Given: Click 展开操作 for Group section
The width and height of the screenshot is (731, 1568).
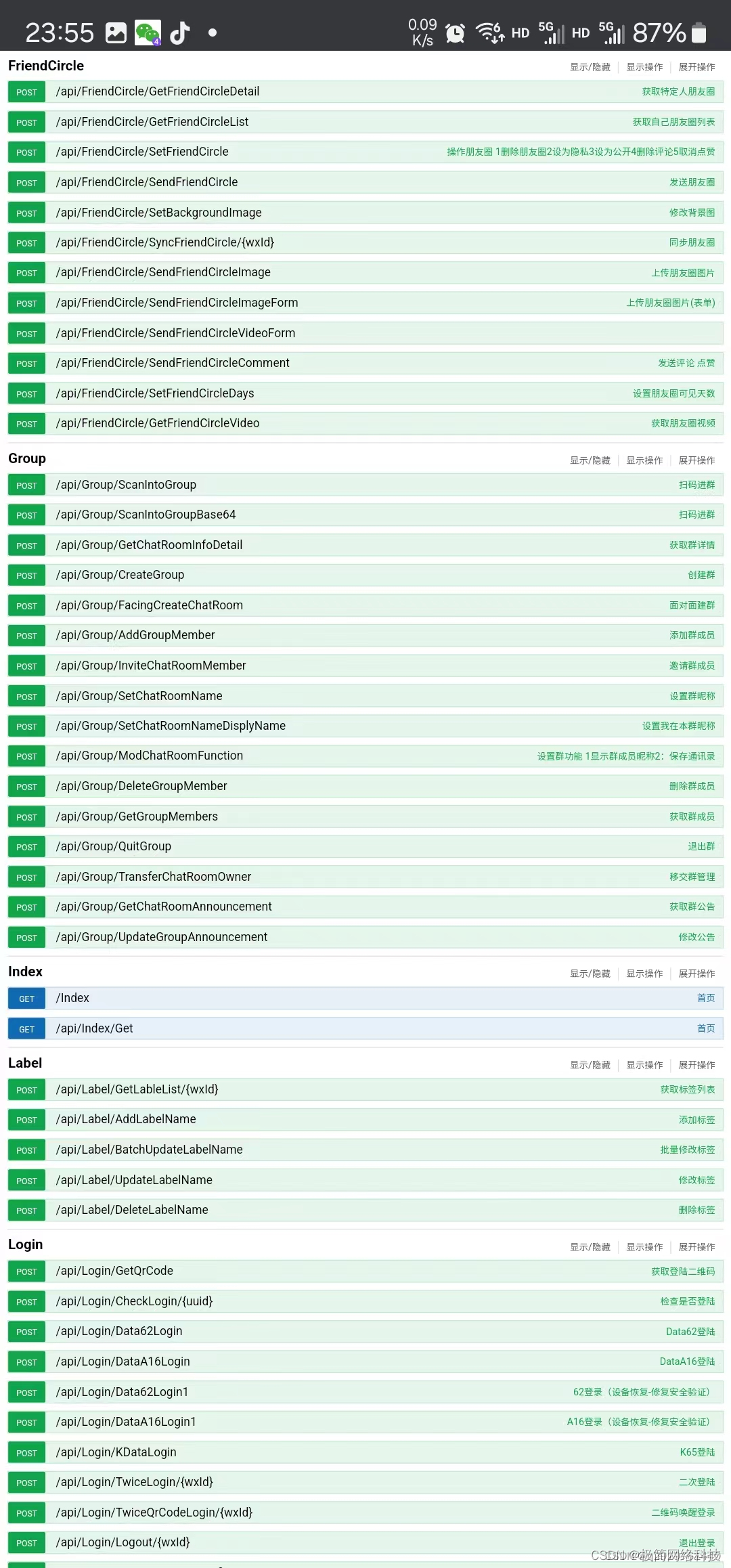Looking at the screenshot, I should point(697,460).
